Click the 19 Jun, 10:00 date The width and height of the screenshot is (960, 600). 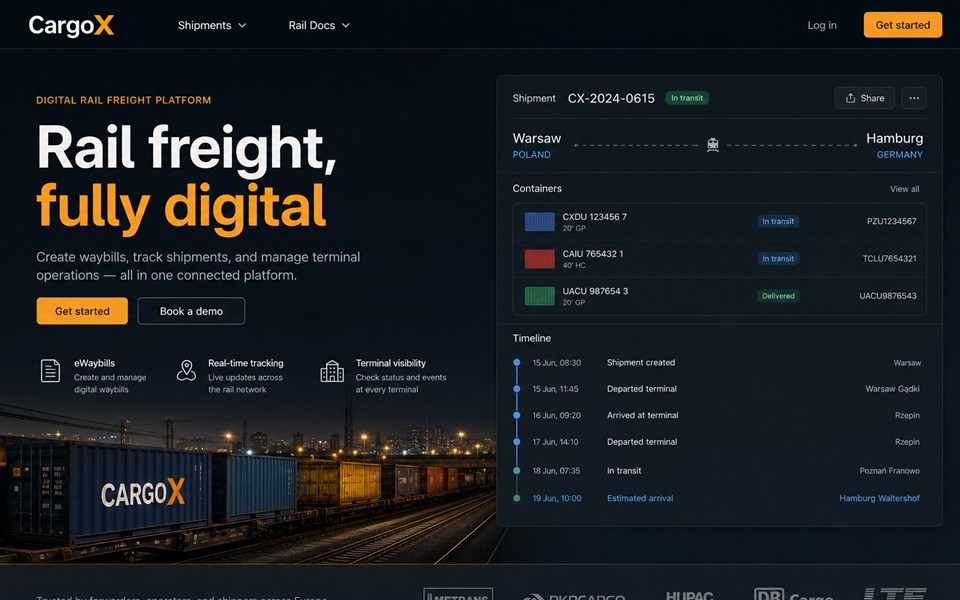tap(557, 498)
